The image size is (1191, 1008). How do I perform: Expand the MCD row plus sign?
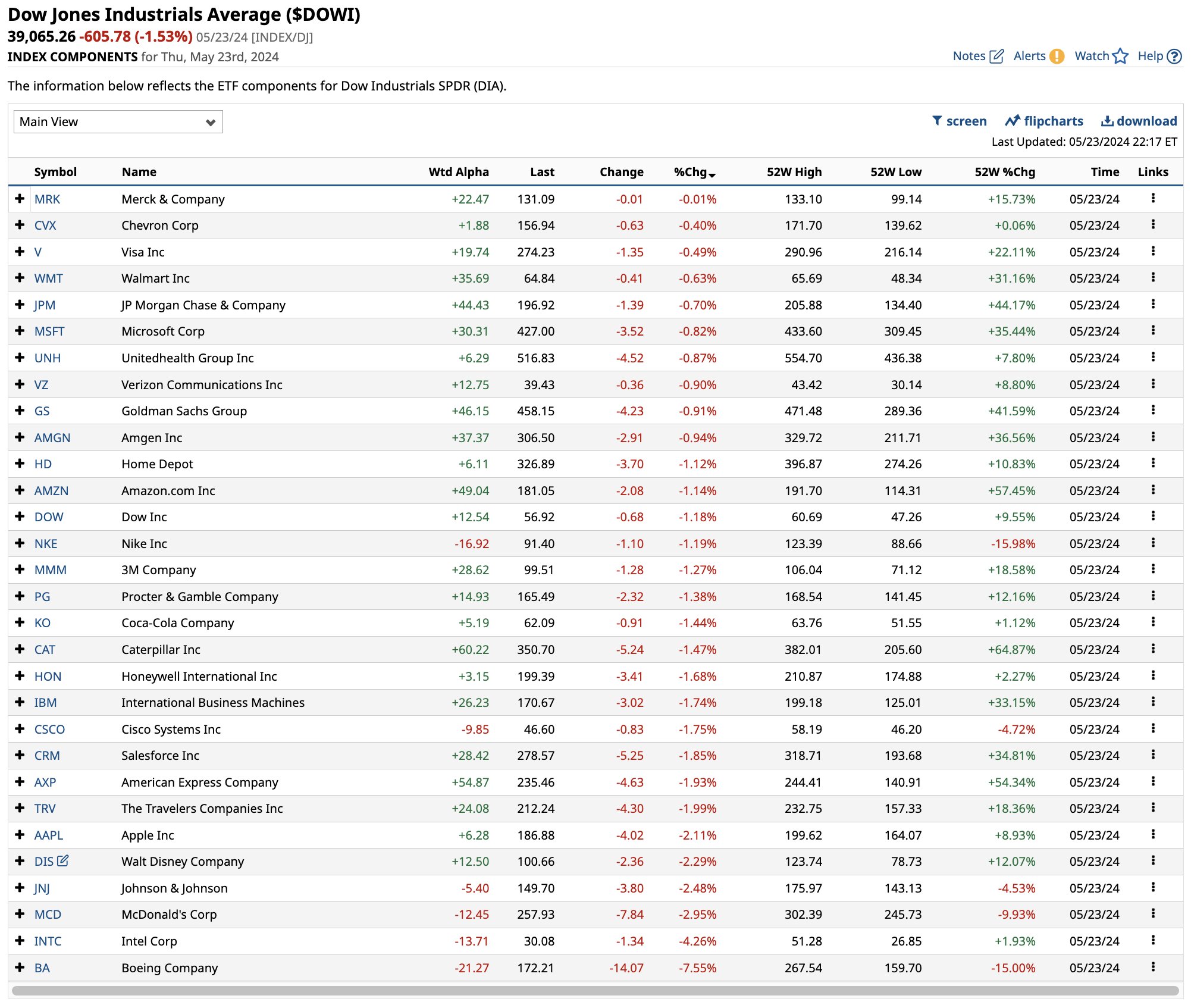20,914
